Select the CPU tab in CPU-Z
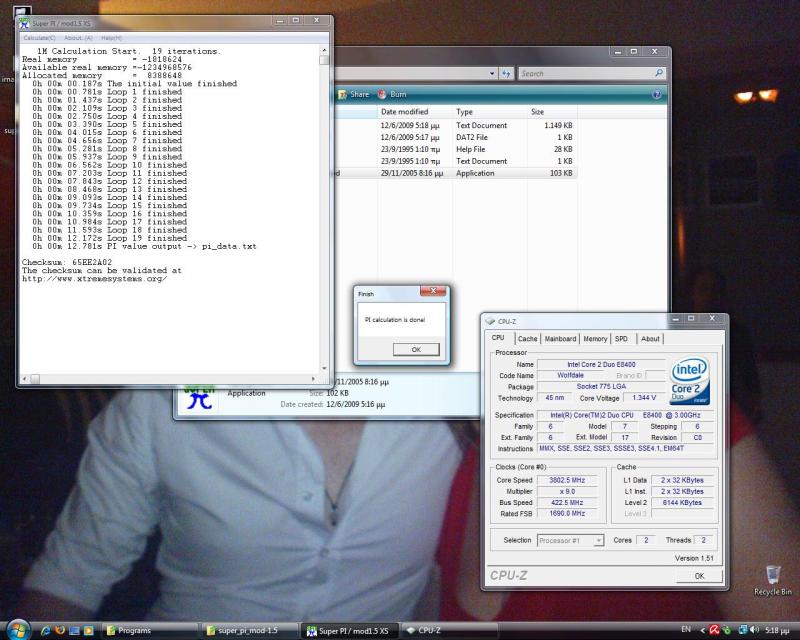 coord(498,338)
